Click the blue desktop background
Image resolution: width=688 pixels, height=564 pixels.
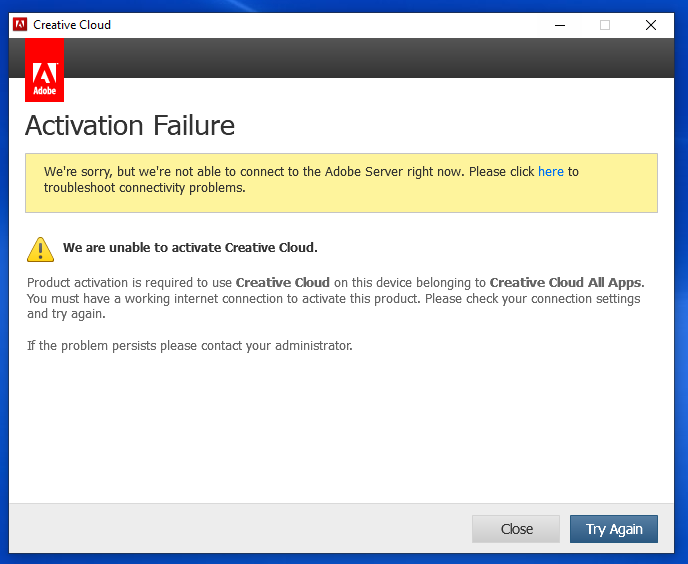(x=4, y=300)
